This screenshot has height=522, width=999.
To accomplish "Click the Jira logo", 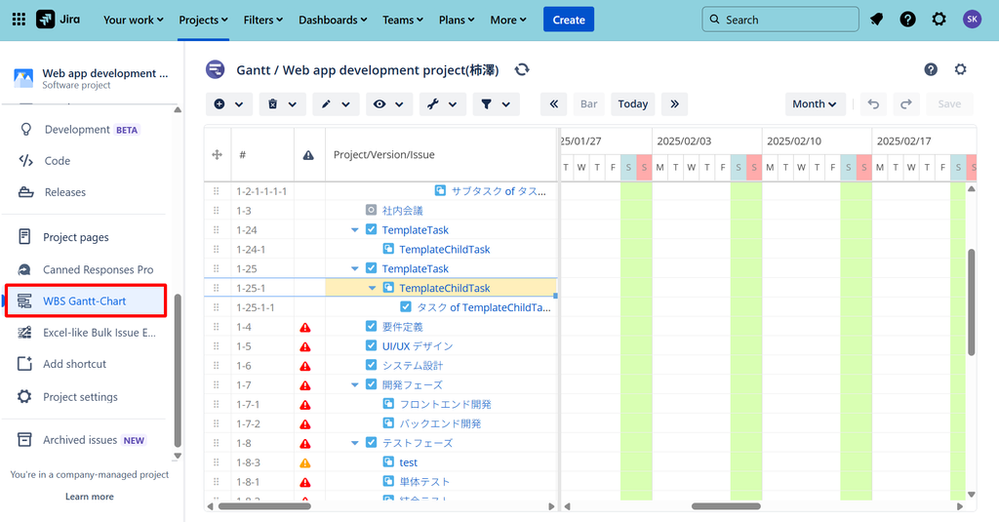I will [58, 20].
